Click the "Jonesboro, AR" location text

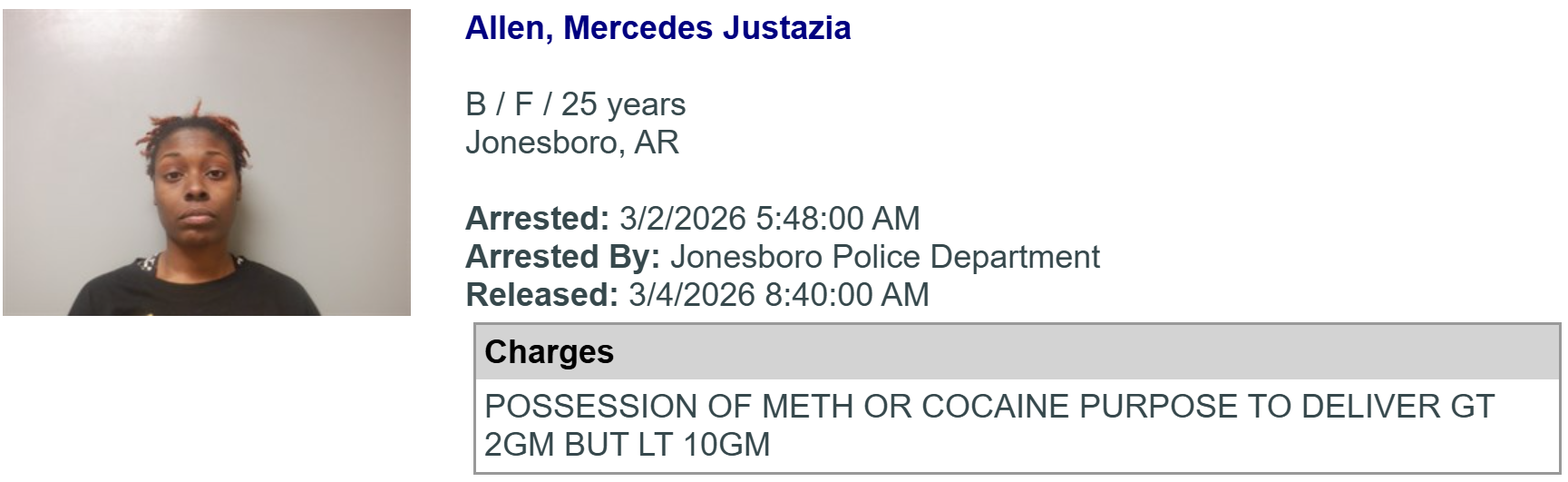pyautogui.click(x=572, y=143)
